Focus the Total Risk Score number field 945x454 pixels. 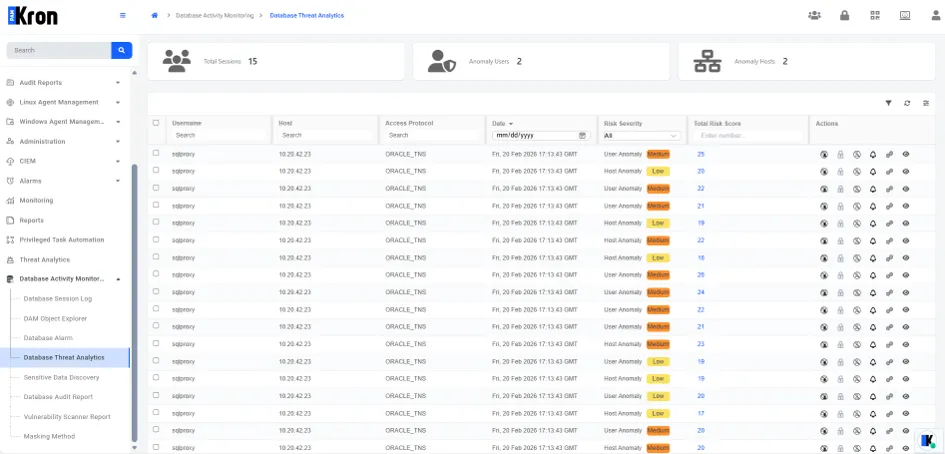(750, 136)
